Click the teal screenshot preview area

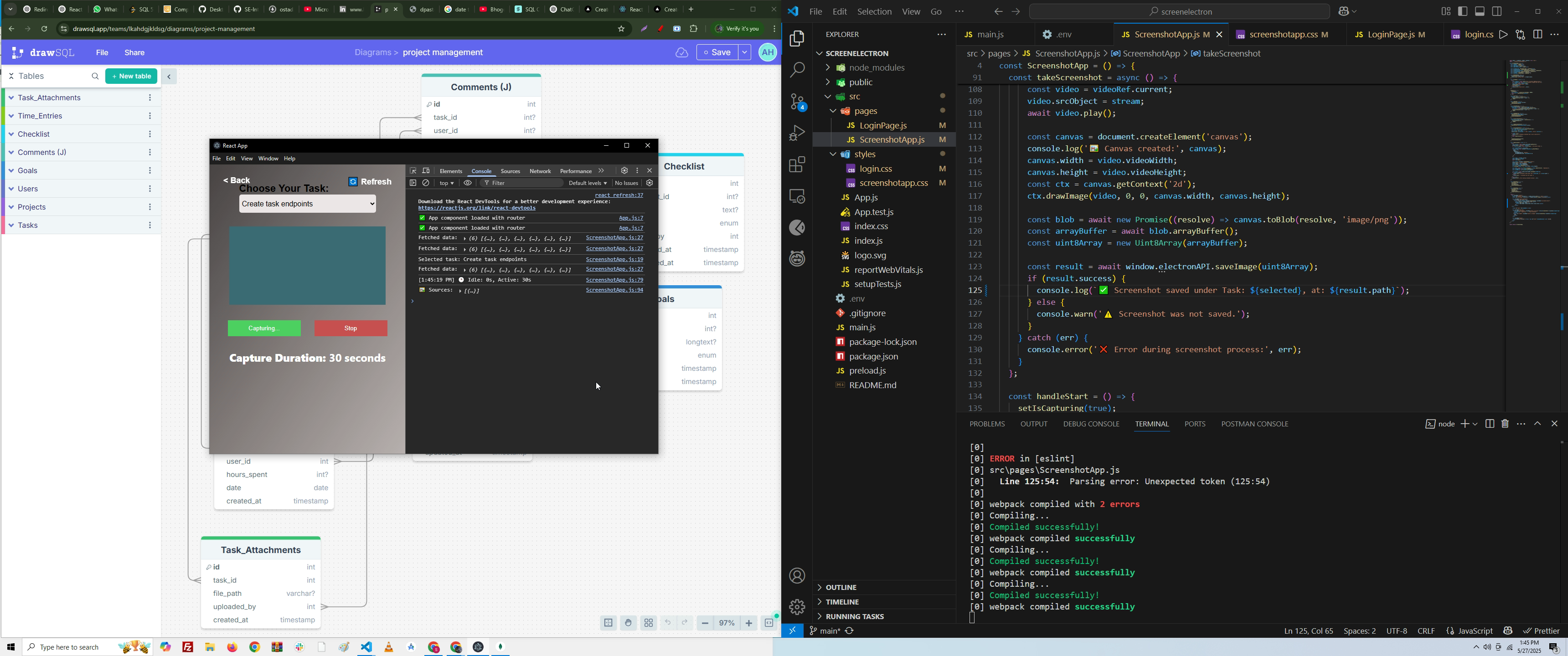click(307, 266)
